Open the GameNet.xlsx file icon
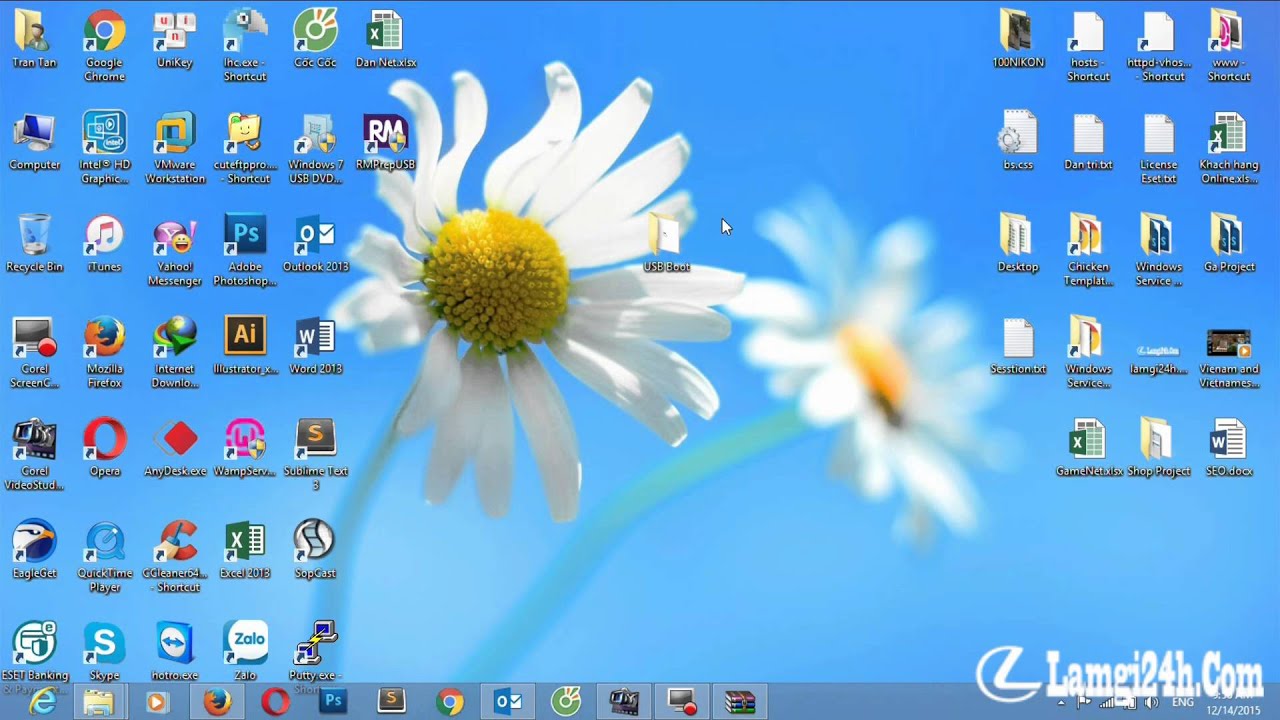Image resolution: width=1280 pixels, height=720 pixels. tap(1088, 447)
